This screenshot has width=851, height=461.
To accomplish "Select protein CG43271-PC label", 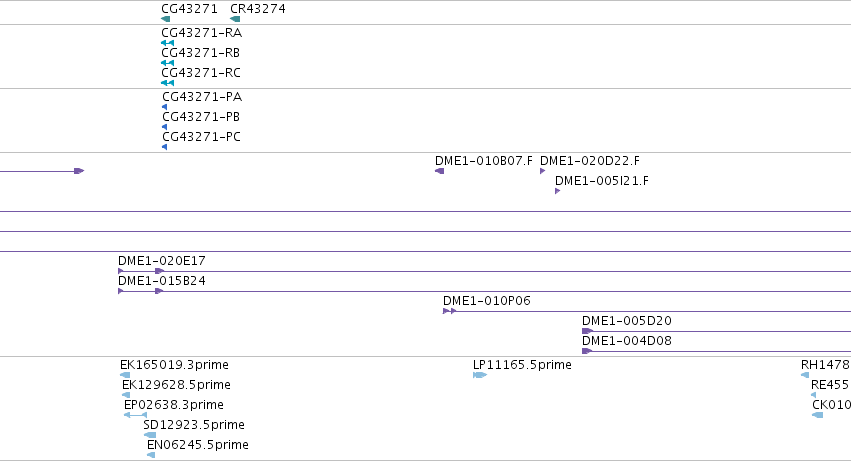I will 201,137.
